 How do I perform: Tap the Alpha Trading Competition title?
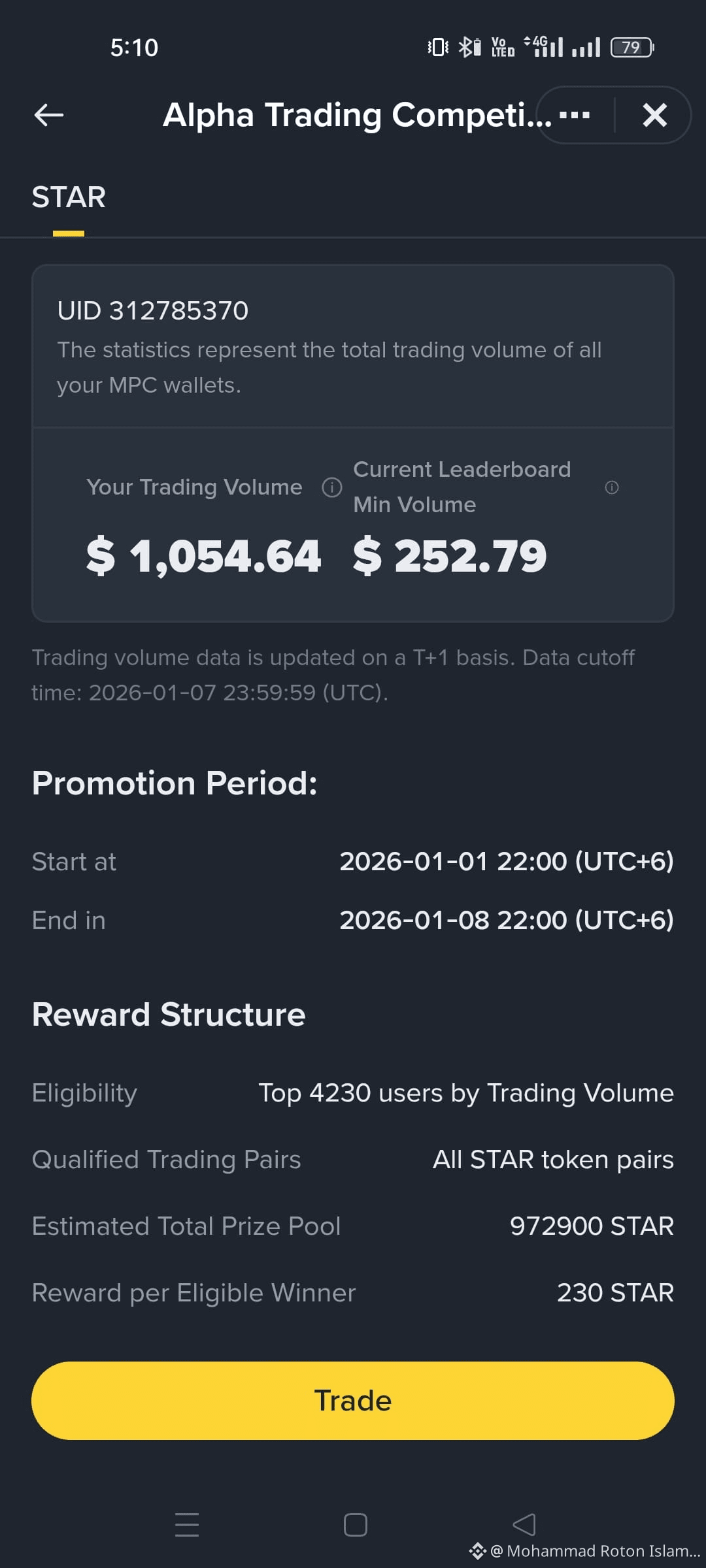coord(357,115)
